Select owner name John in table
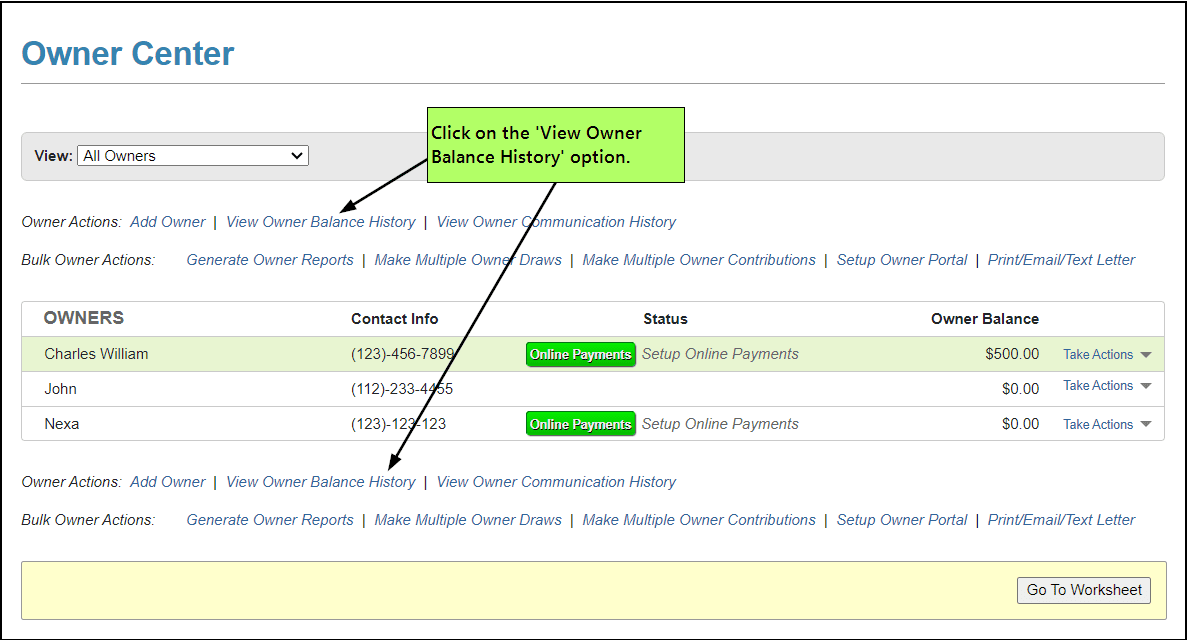The width and height of the screenshot is (1188, 640). click(61, 389)
